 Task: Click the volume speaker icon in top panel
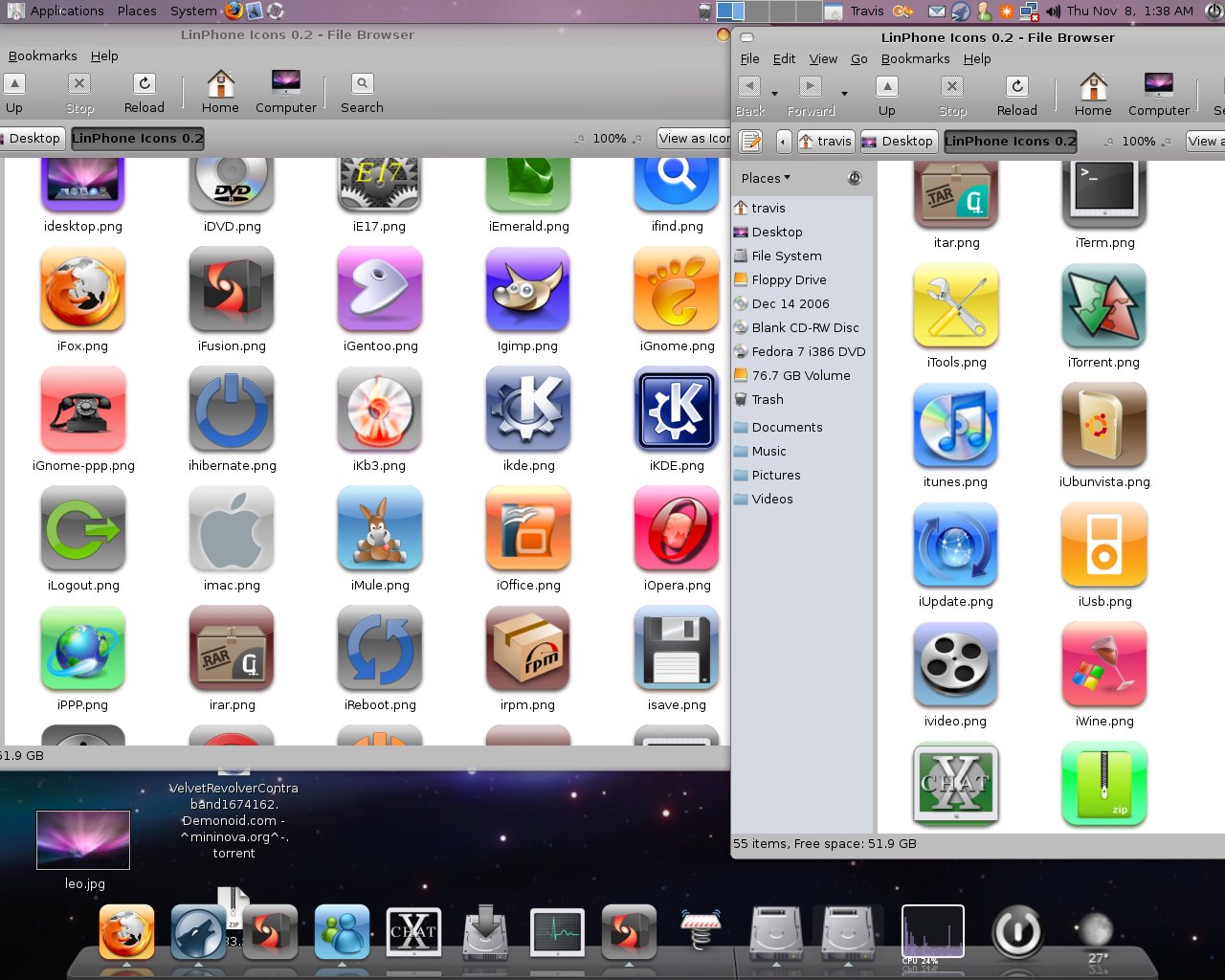[x=1053, y=11]
